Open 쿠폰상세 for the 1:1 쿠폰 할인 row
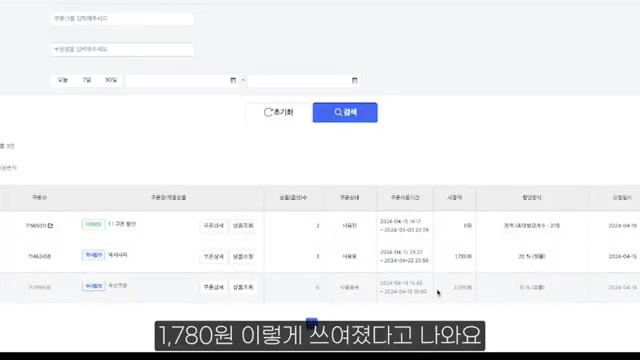640x360 pixels. pyautogui.click(x=213, y=226)
